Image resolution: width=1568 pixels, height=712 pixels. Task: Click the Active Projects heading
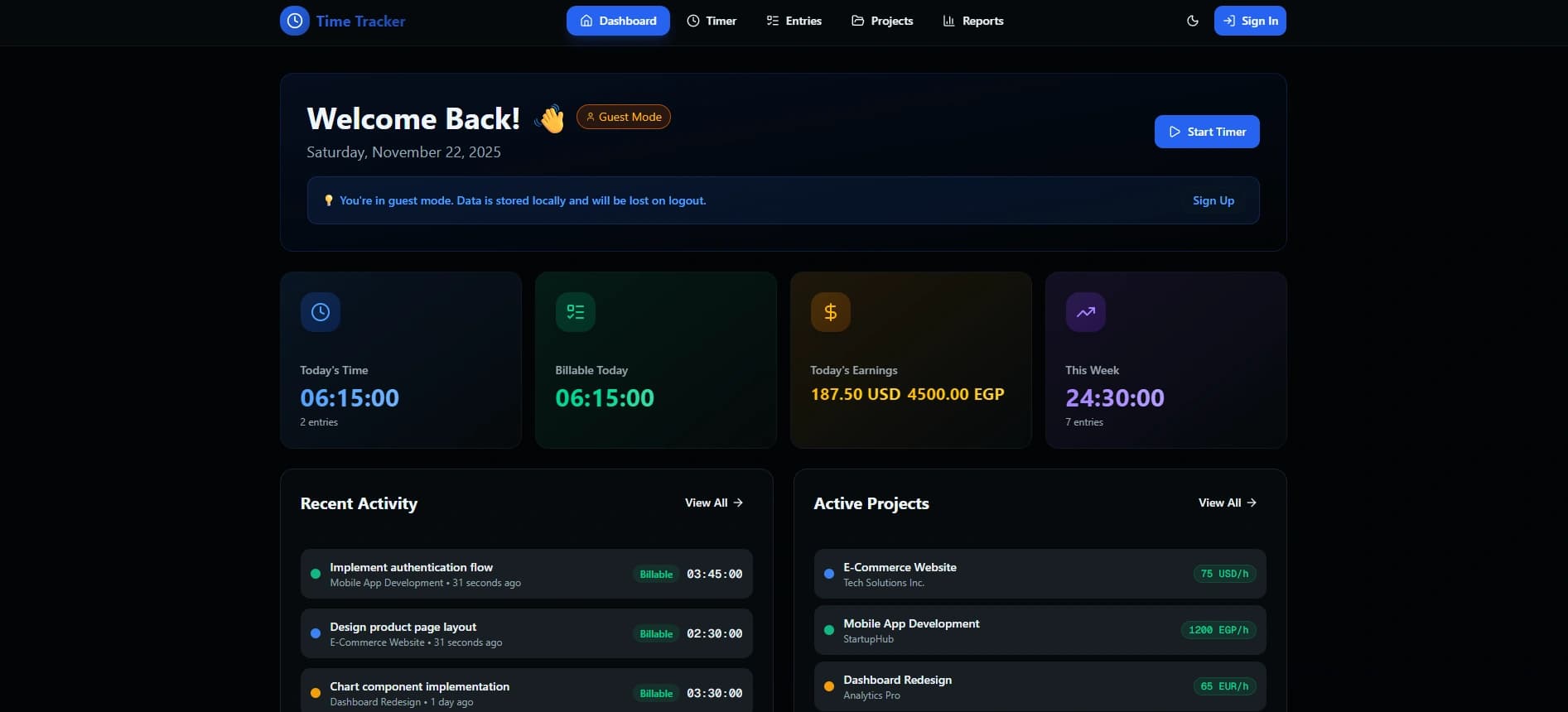coord(871,503)
